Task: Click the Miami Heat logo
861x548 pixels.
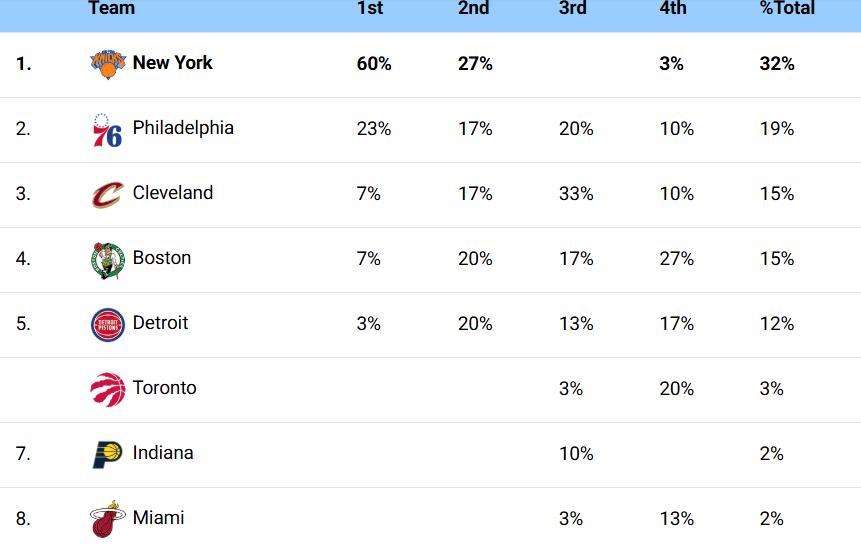Action: (108, 519)
